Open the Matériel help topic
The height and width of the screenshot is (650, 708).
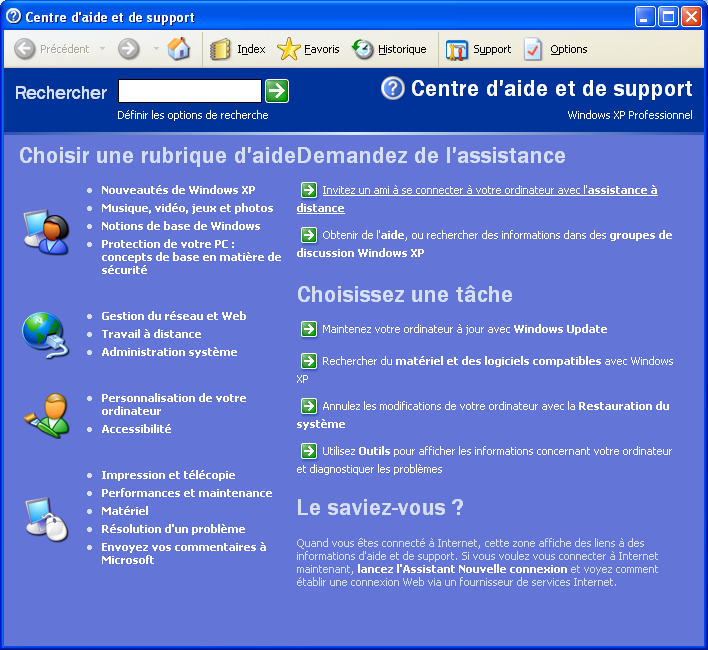point(125,511)
